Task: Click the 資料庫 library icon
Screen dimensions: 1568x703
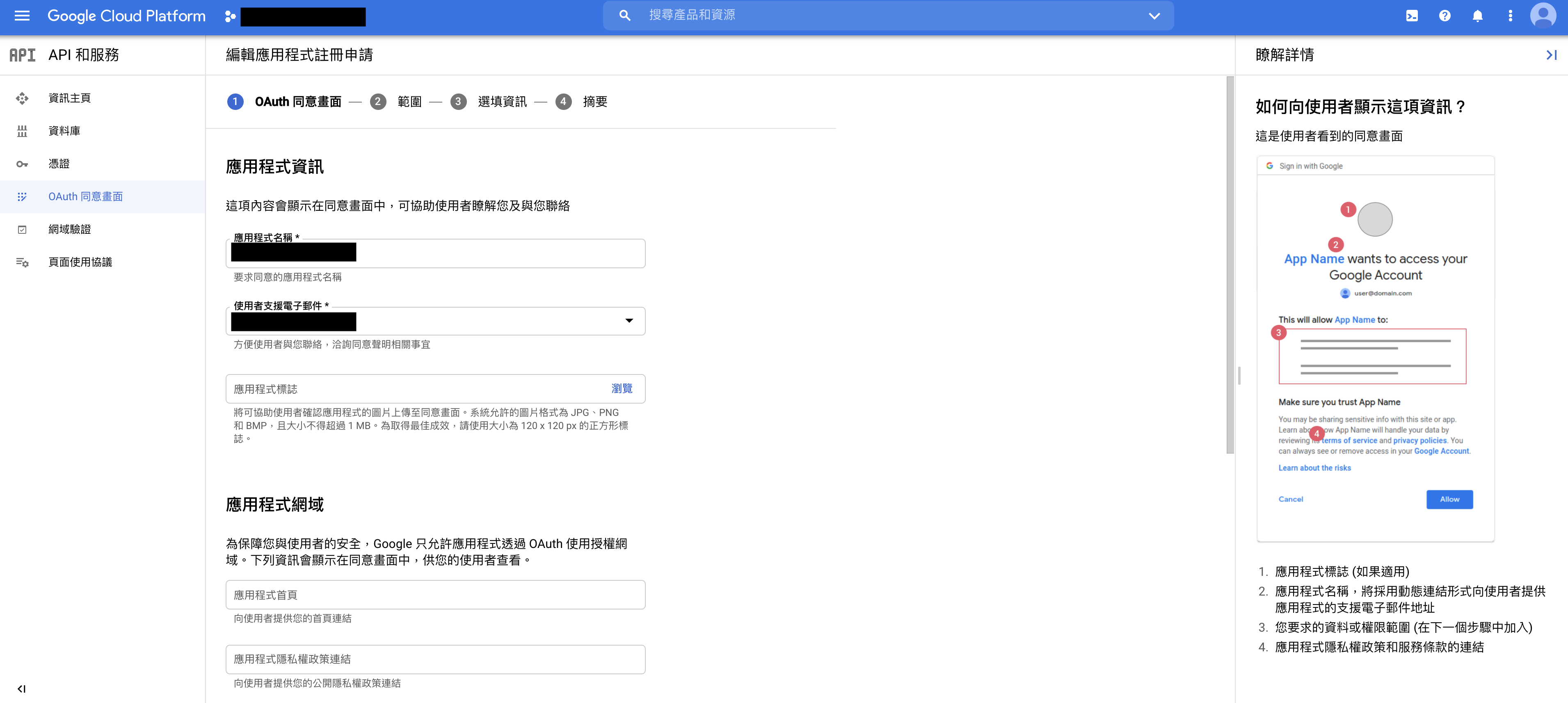Action: tap(22, 131)
